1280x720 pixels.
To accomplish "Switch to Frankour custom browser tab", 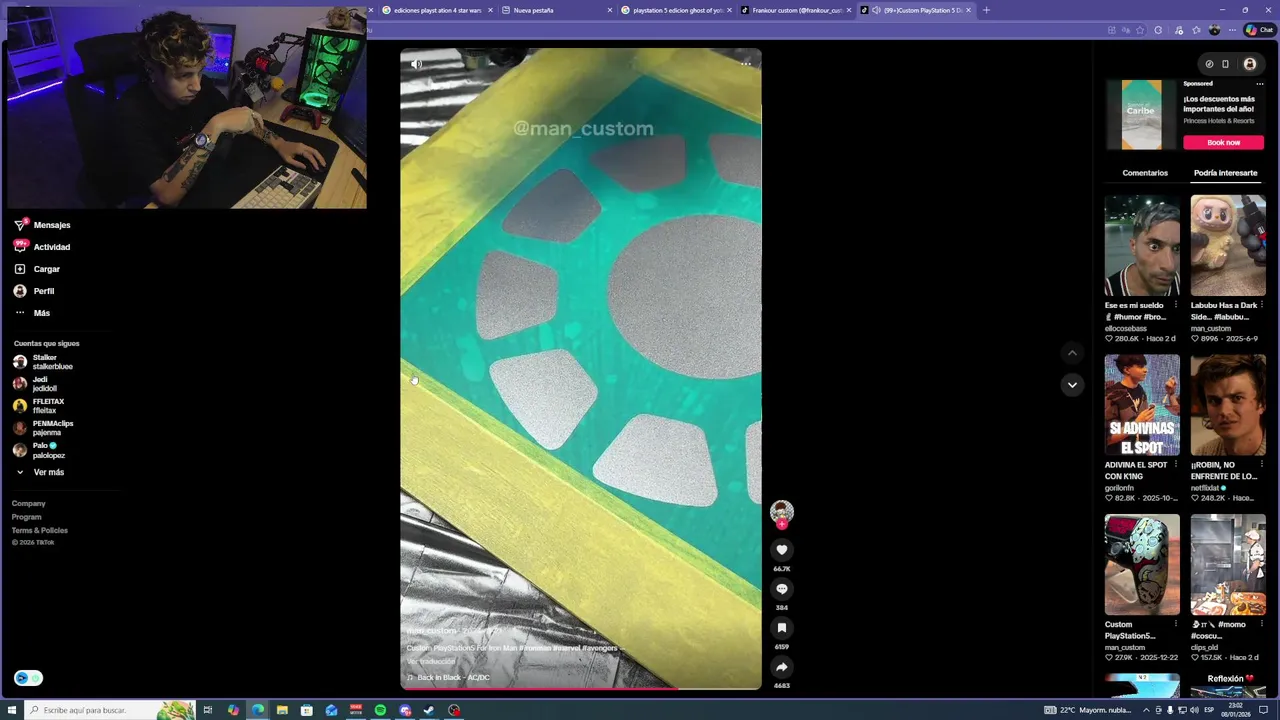I will [796, 10].
